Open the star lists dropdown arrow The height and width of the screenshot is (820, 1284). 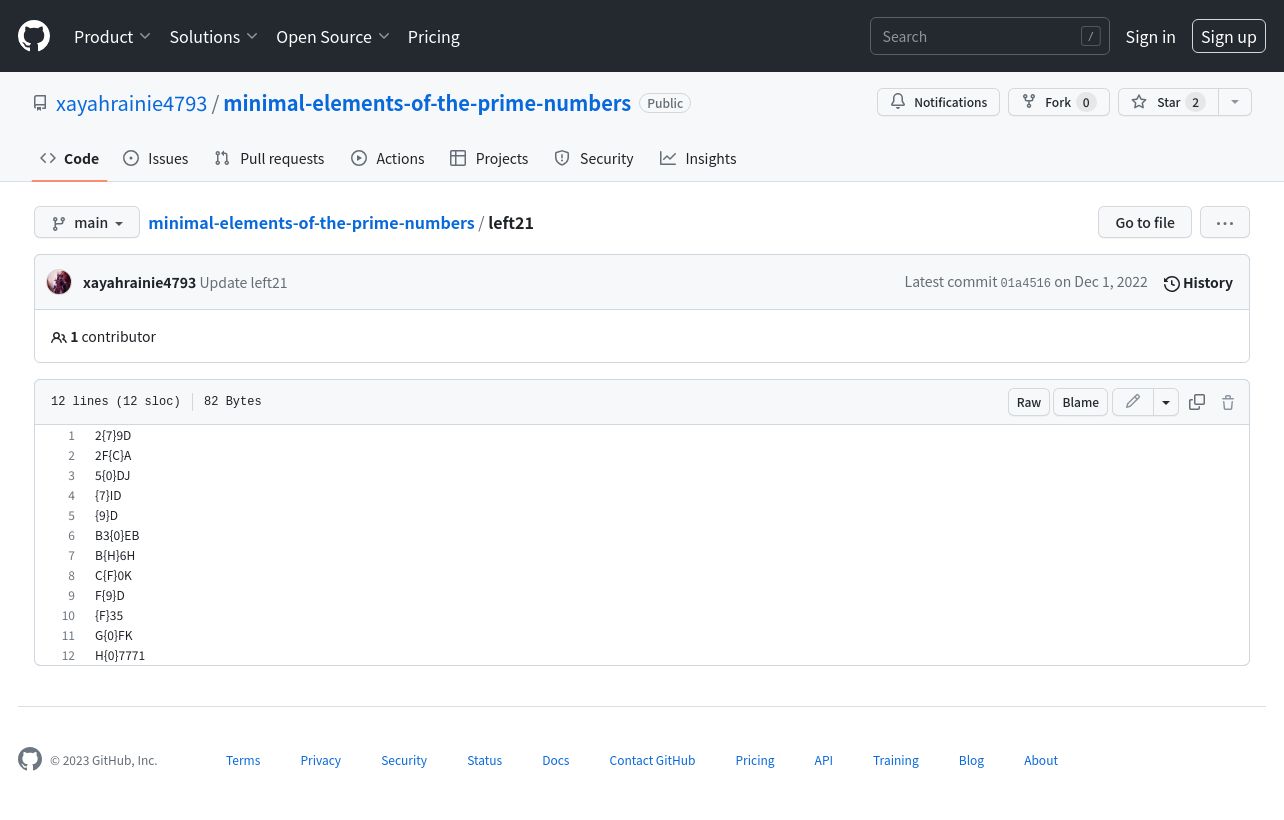[1235, 102]
